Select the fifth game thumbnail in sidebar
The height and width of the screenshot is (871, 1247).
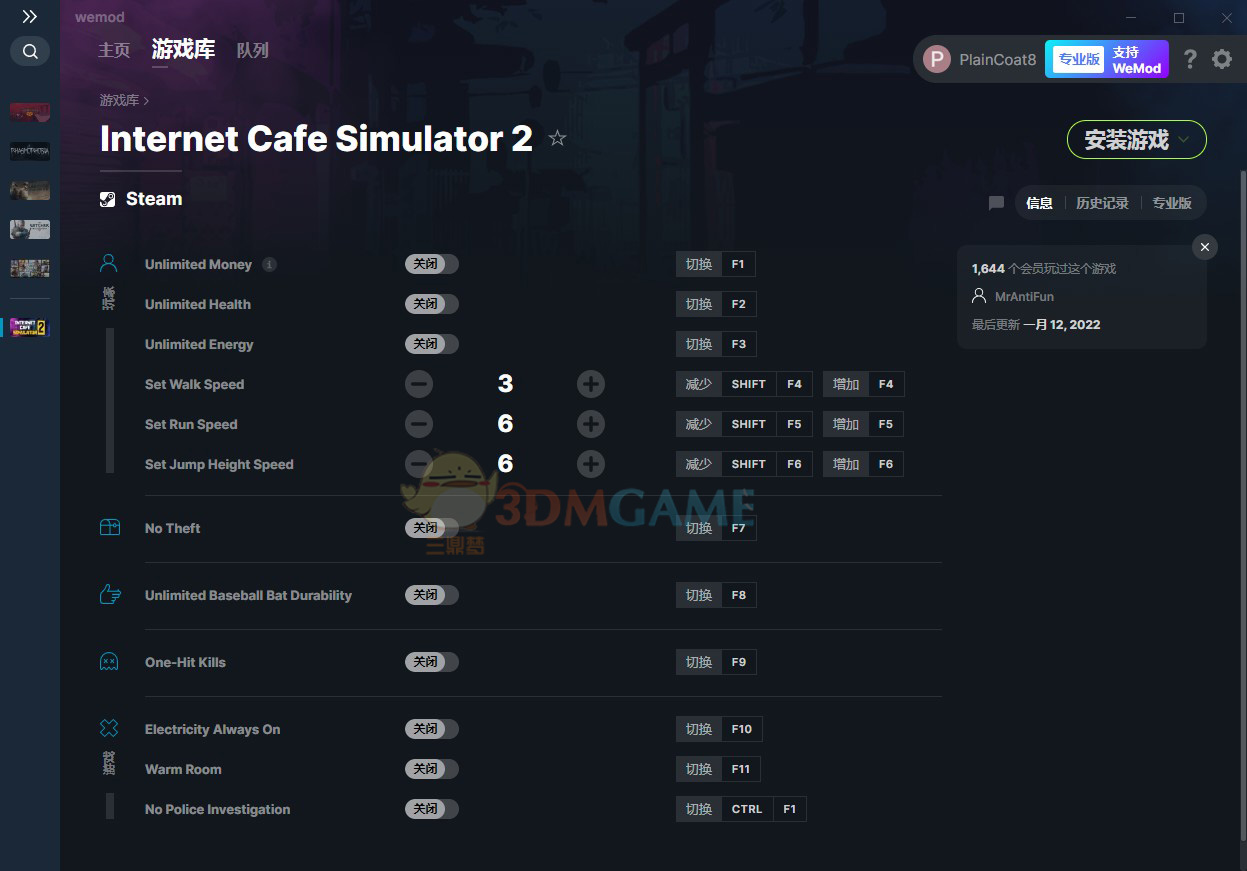click(30, 268)
